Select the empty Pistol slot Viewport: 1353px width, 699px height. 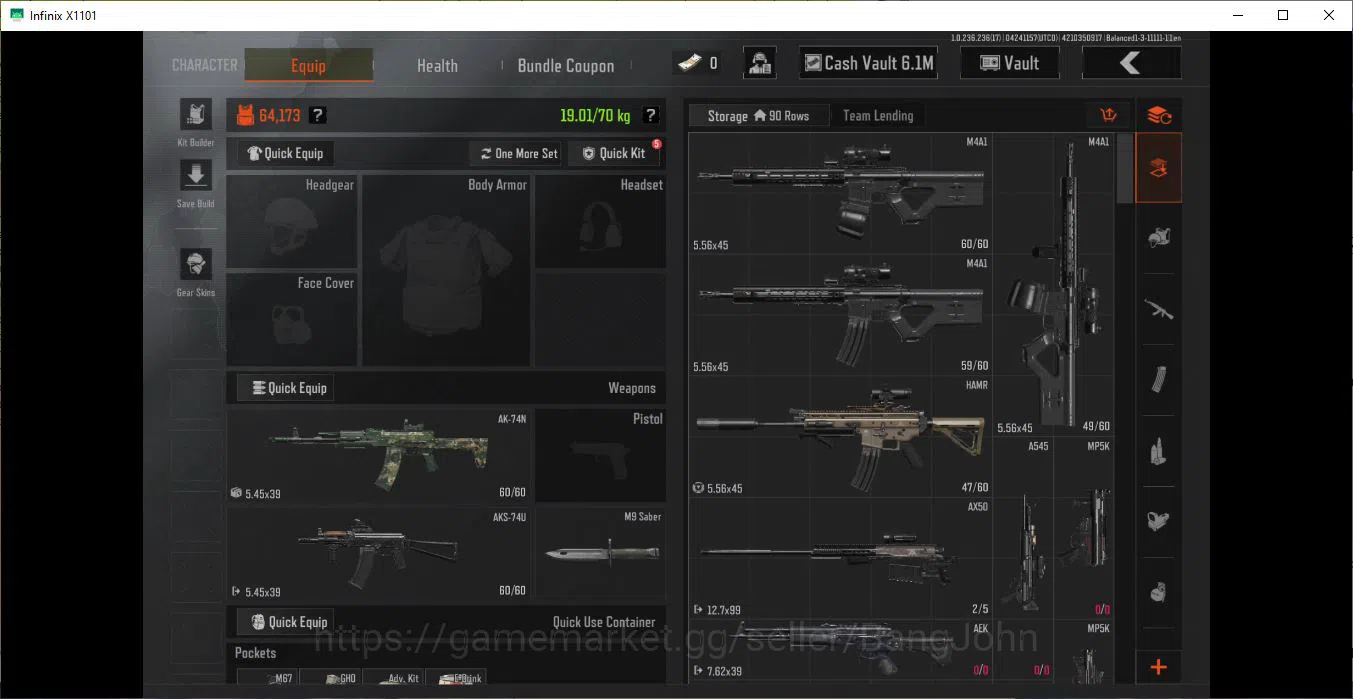[600, 455]
